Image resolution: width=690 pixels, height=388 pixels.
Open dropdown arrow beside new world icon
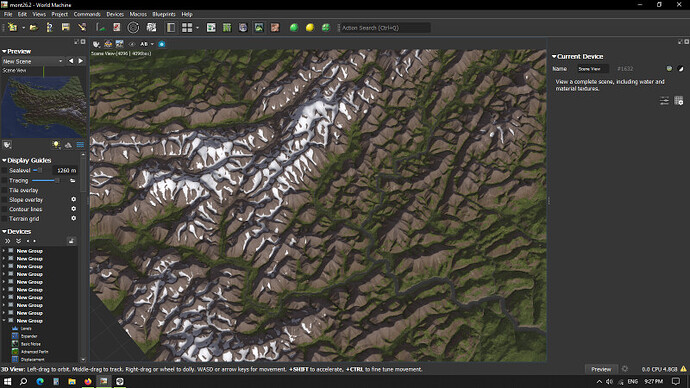(23, 28)
